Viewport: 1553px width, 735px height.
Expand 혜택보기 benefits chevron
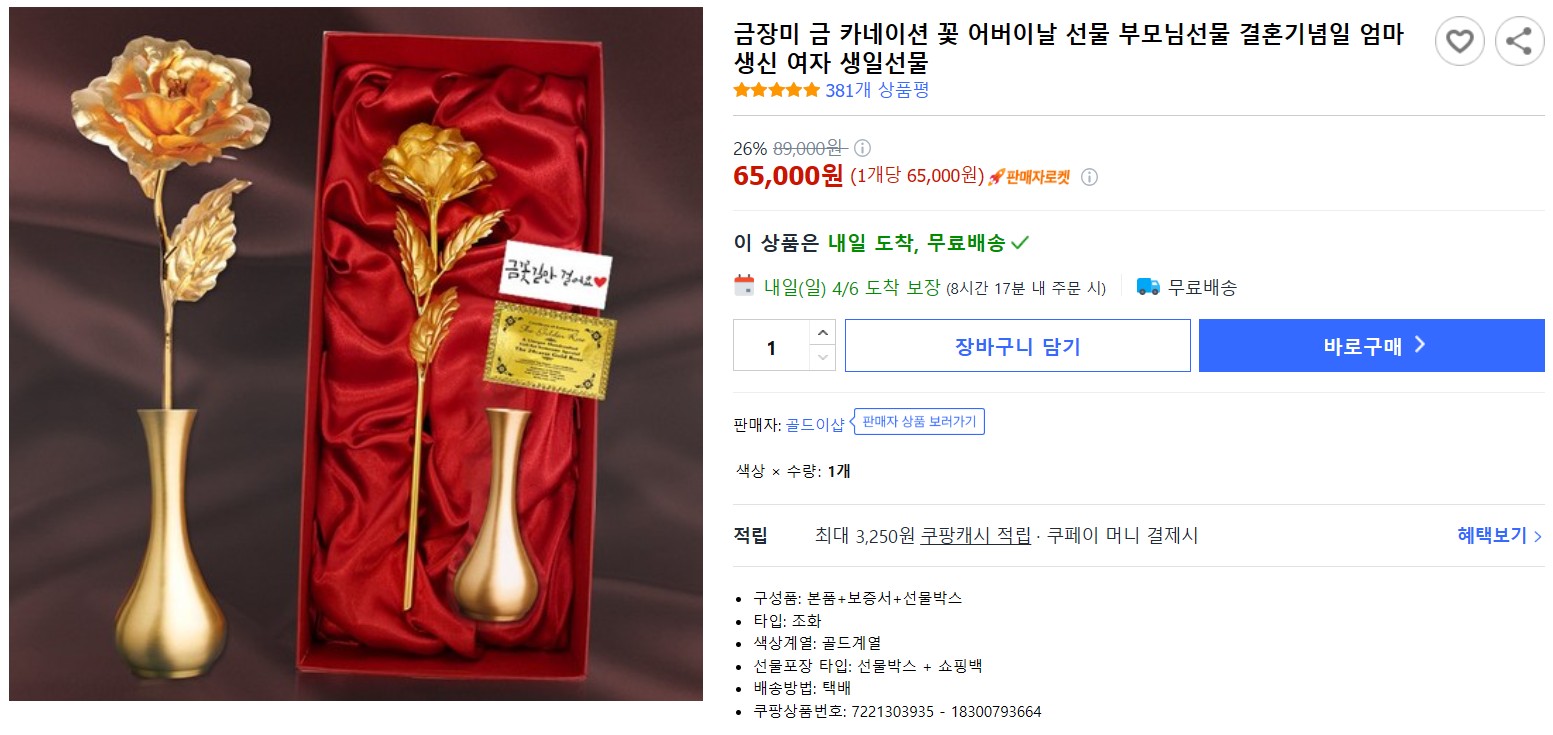point(1500,536)
